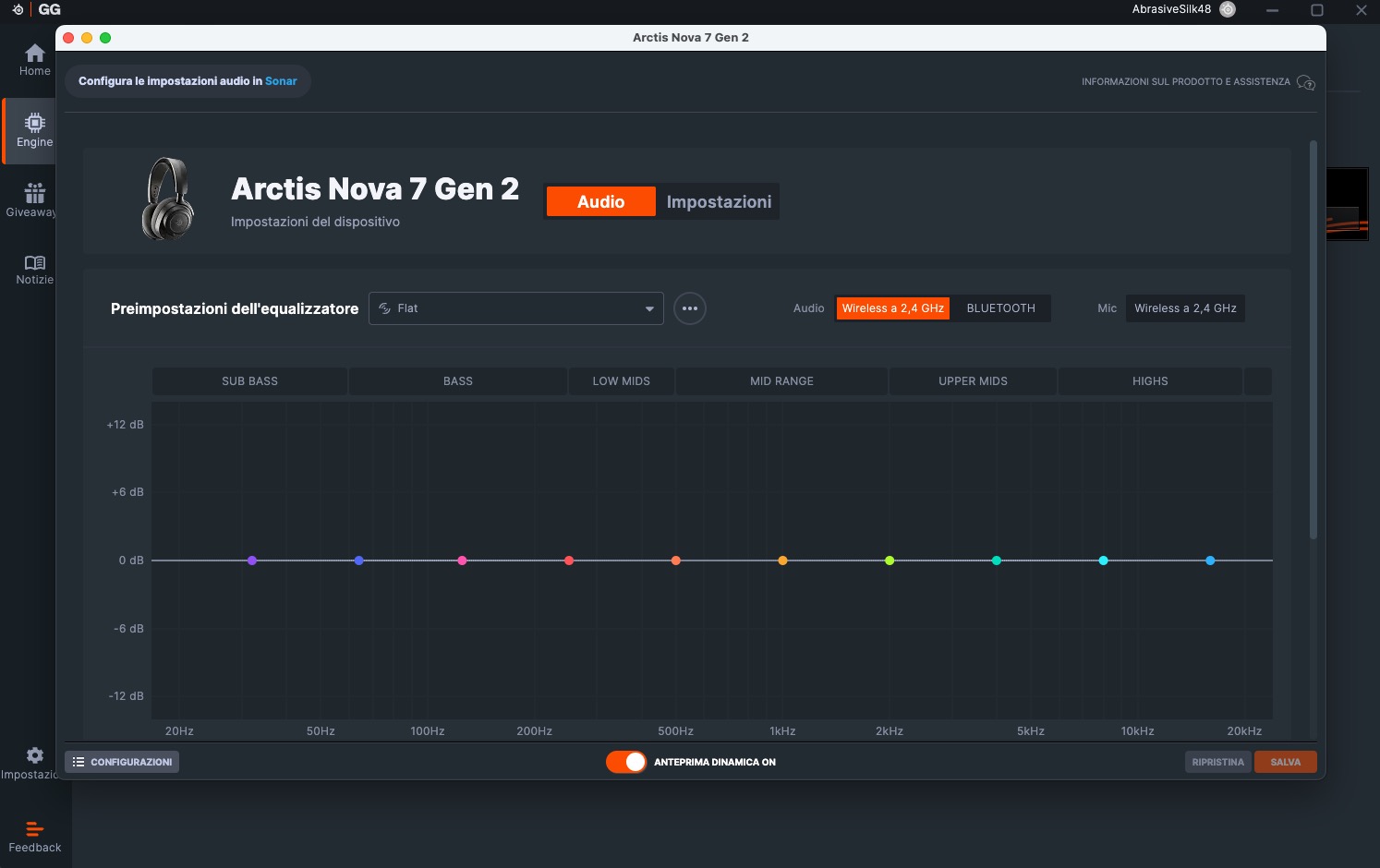Select the Audio tab
The height and width of the screenshot is (868, 1380).
pyautogui.click(x=600, y=201)
